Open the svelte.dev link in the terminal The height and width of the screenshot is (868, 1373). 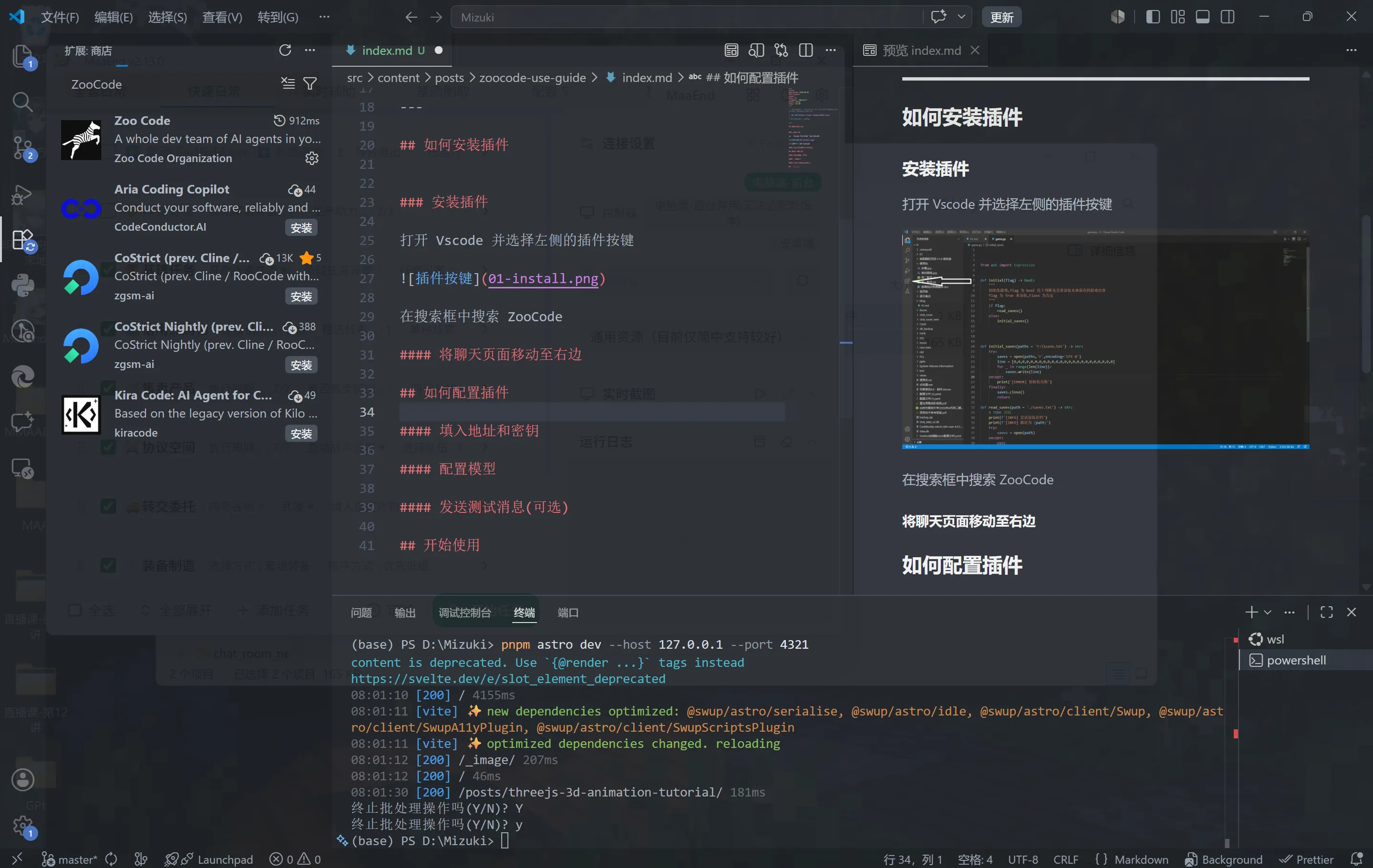coord(507,678)
